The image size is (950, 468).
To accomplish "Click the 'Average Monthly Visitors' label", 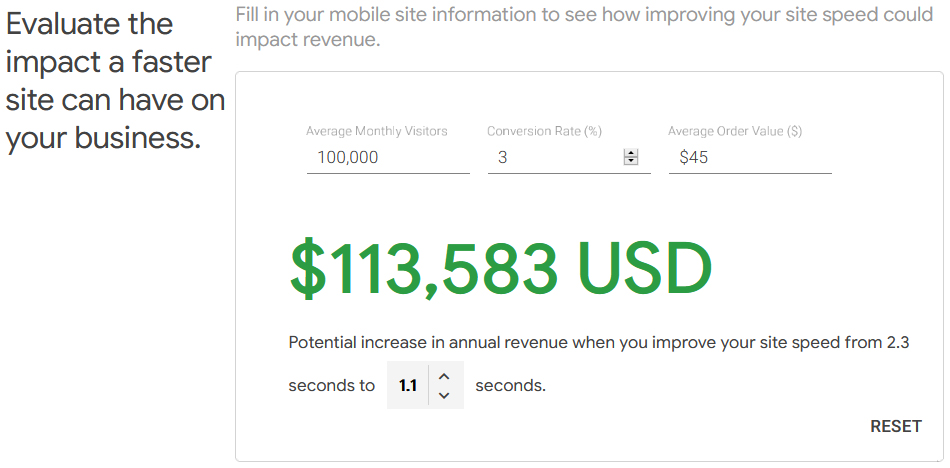I will click(376, 131).
